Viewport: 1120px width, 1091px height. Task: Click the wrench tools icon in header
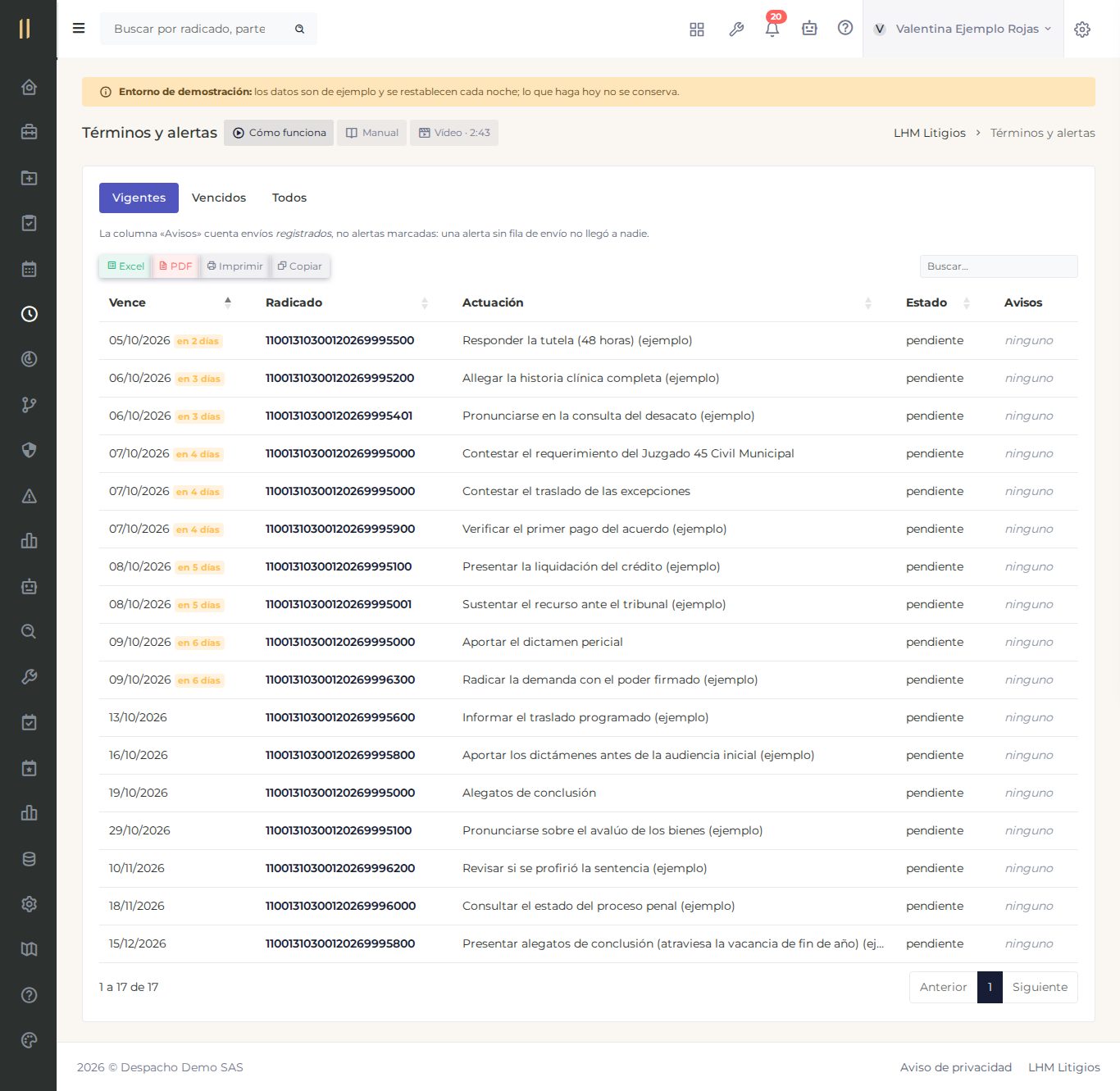pos(736,29)
